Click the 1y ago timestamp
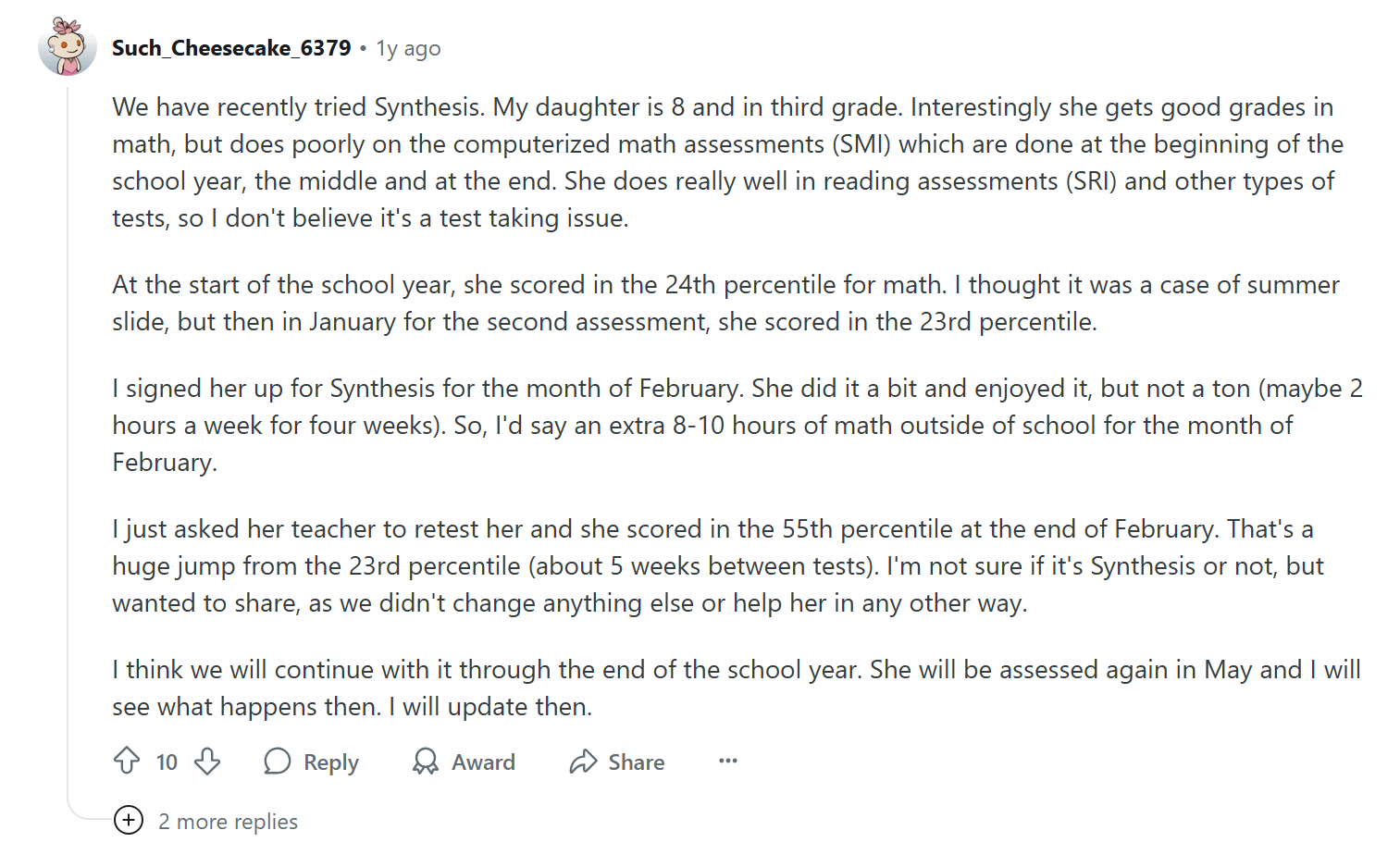Screen dimensions: 1400x855 tap(407, 47)
